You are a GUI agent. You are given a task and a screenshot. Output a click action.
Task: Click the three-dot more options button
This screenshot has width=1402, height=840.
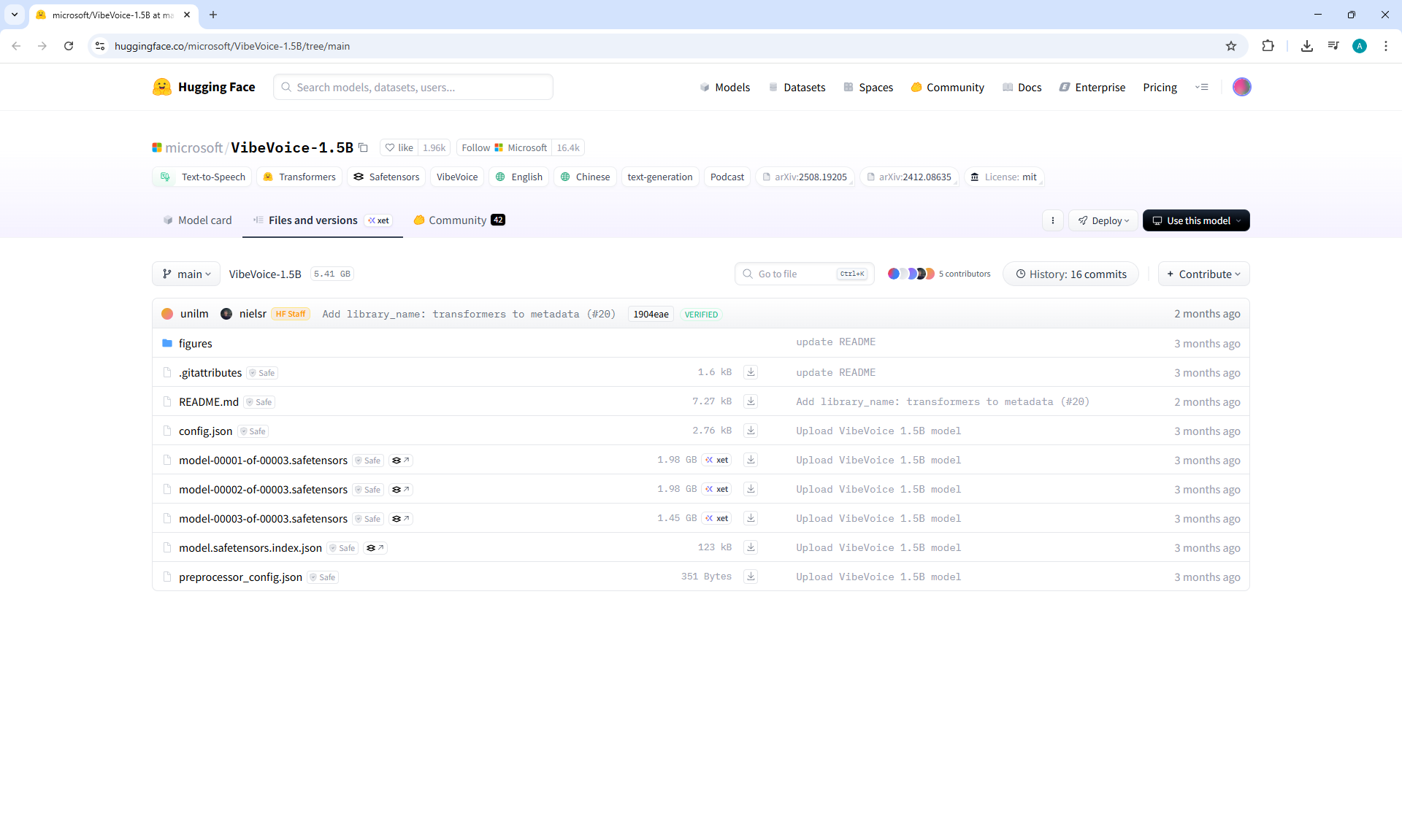(1052, 220)
